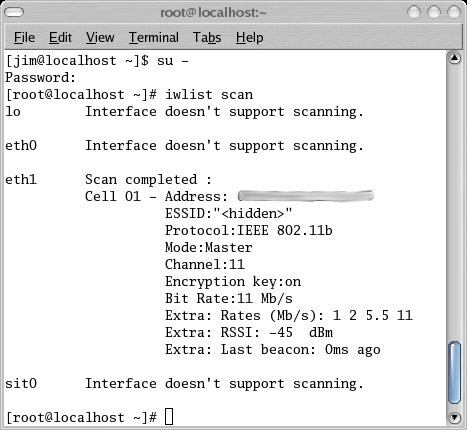Click the ESSID "<hidden>" line
Viewport: 467px width, 430px height.
pos(229,213)
